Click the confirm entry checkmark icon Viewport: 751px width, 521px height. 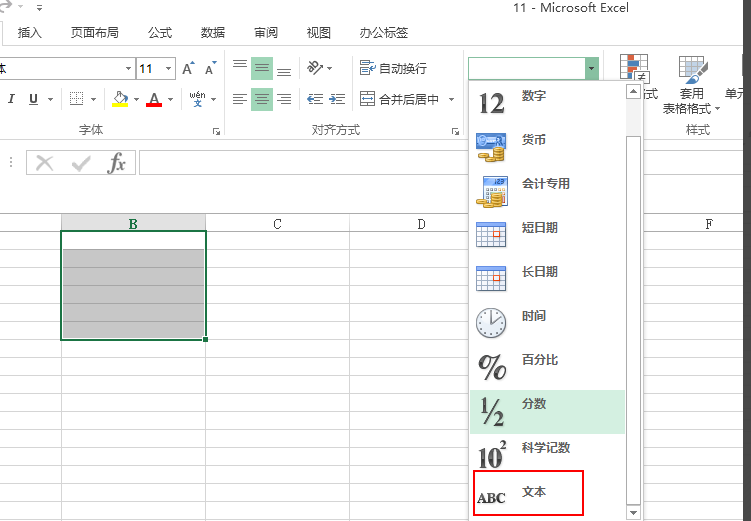(80, 163)
